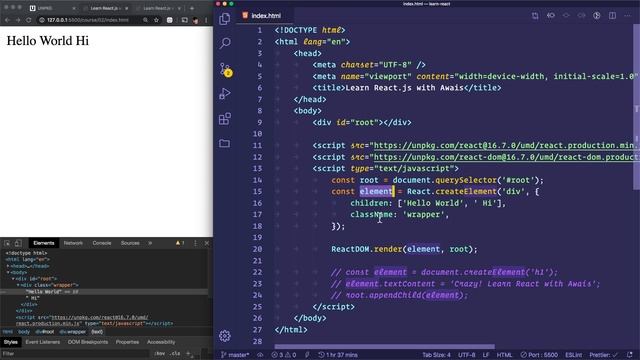Click the circular icon beside Split Editor
640x360 pixels.
(597, 16)
